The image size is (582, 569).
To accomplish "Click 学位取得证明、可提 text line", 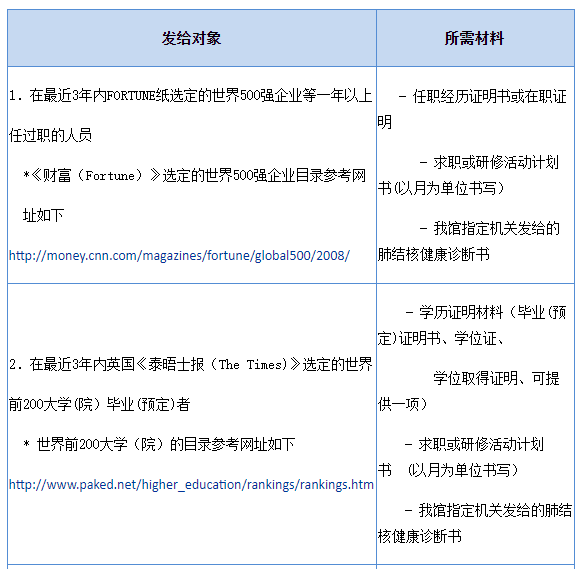I will [x=496, y=379].
